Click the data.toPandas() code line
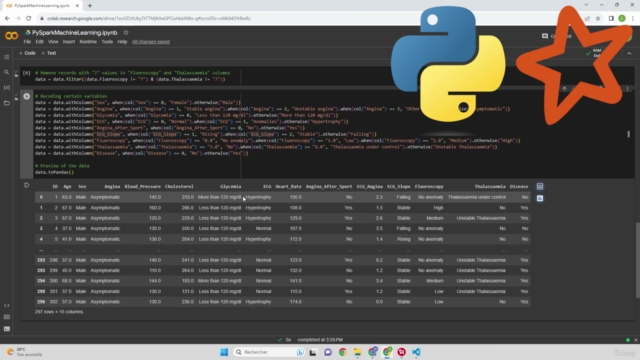 pos(54,172)
